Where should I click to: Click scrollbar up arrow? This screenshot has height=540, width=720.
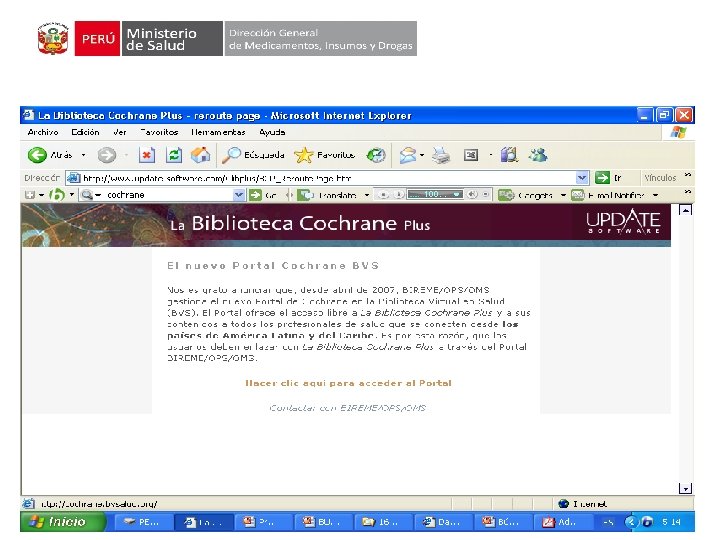tap(686, 210)
